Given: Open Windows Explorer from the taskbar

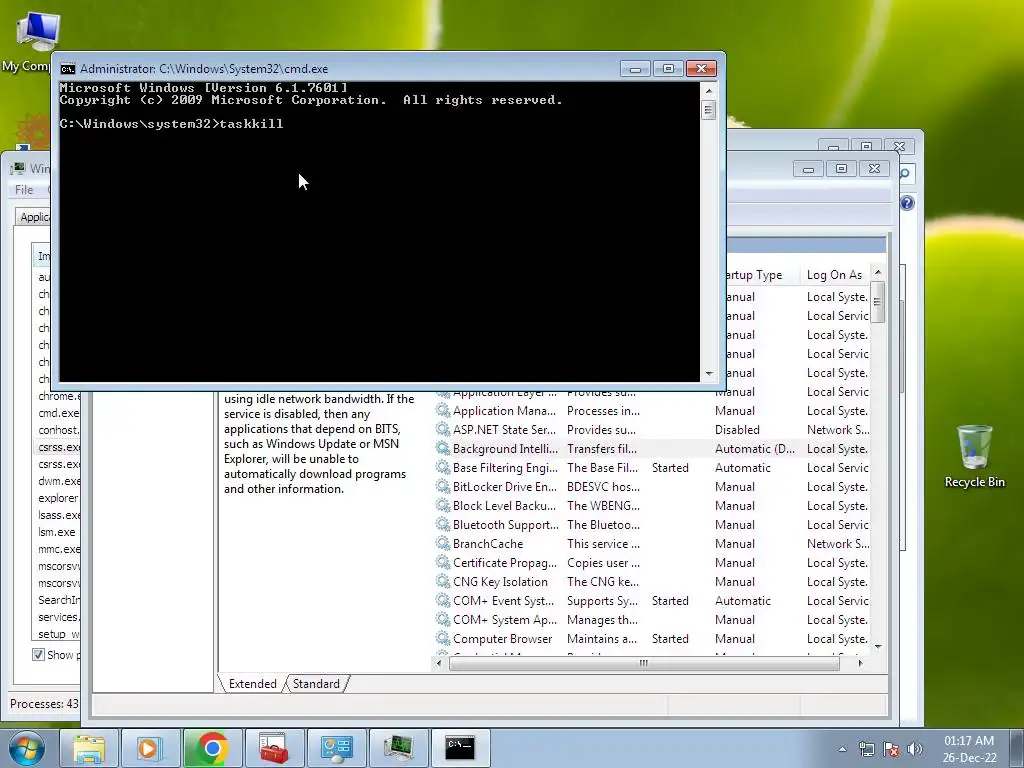Looking at the screenshot, I should point(89,748).
